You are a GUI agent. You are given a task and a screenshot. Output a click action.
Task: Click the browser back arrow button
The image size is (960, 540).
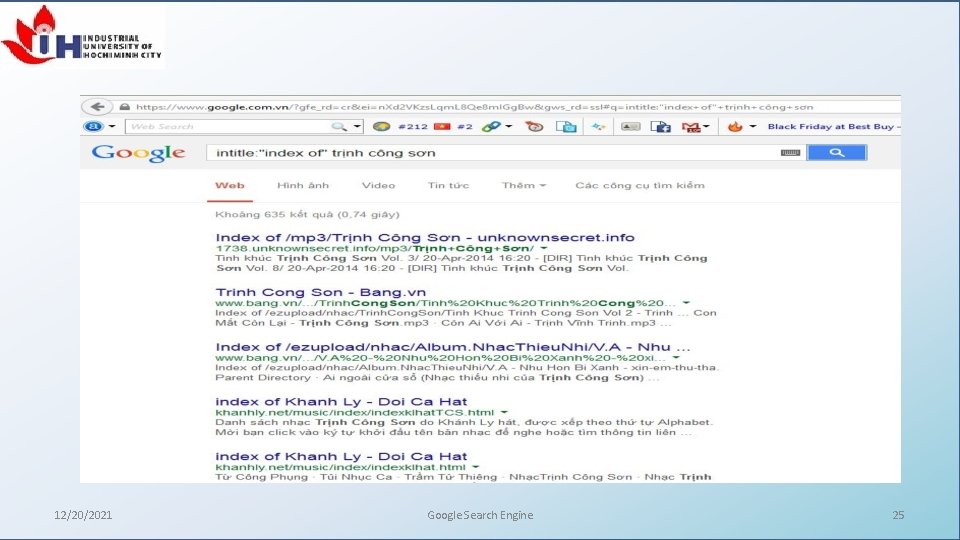[x=97, y=107]
